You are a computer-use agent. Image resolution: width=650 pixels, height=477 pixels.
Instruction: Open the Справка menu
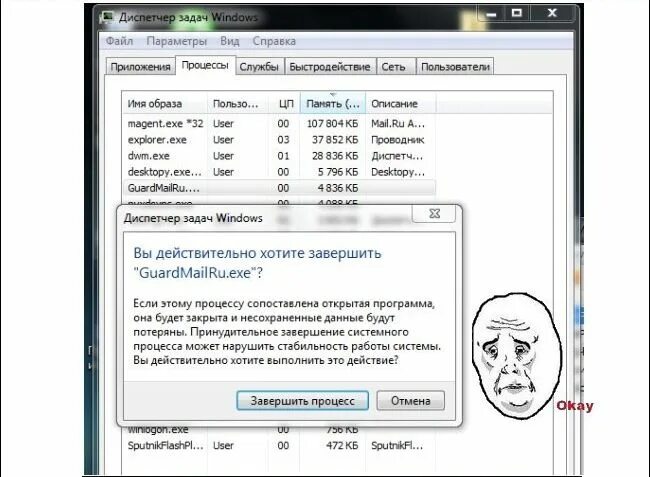tap(274, 41)
